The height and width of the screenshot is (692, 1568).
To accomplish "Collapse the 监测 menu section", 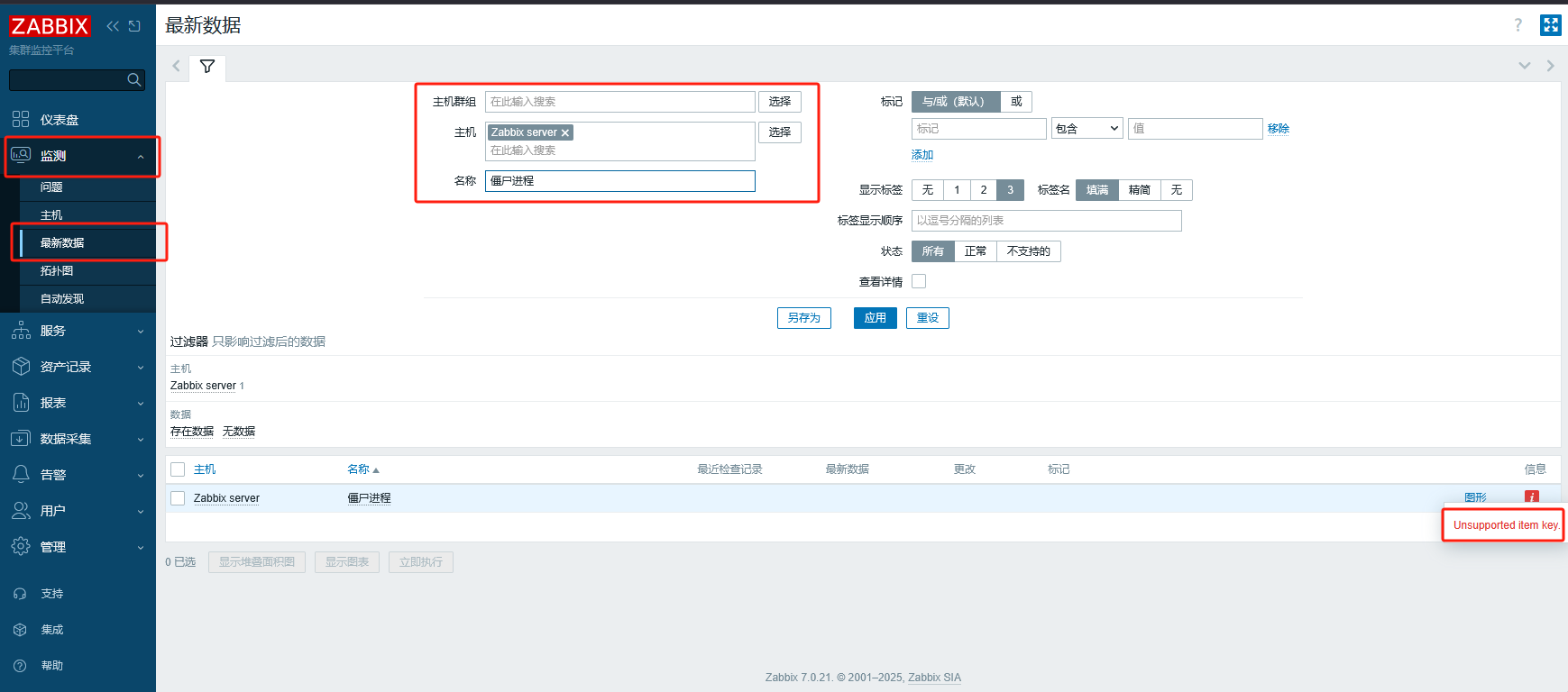I will [x=141, y=157].
